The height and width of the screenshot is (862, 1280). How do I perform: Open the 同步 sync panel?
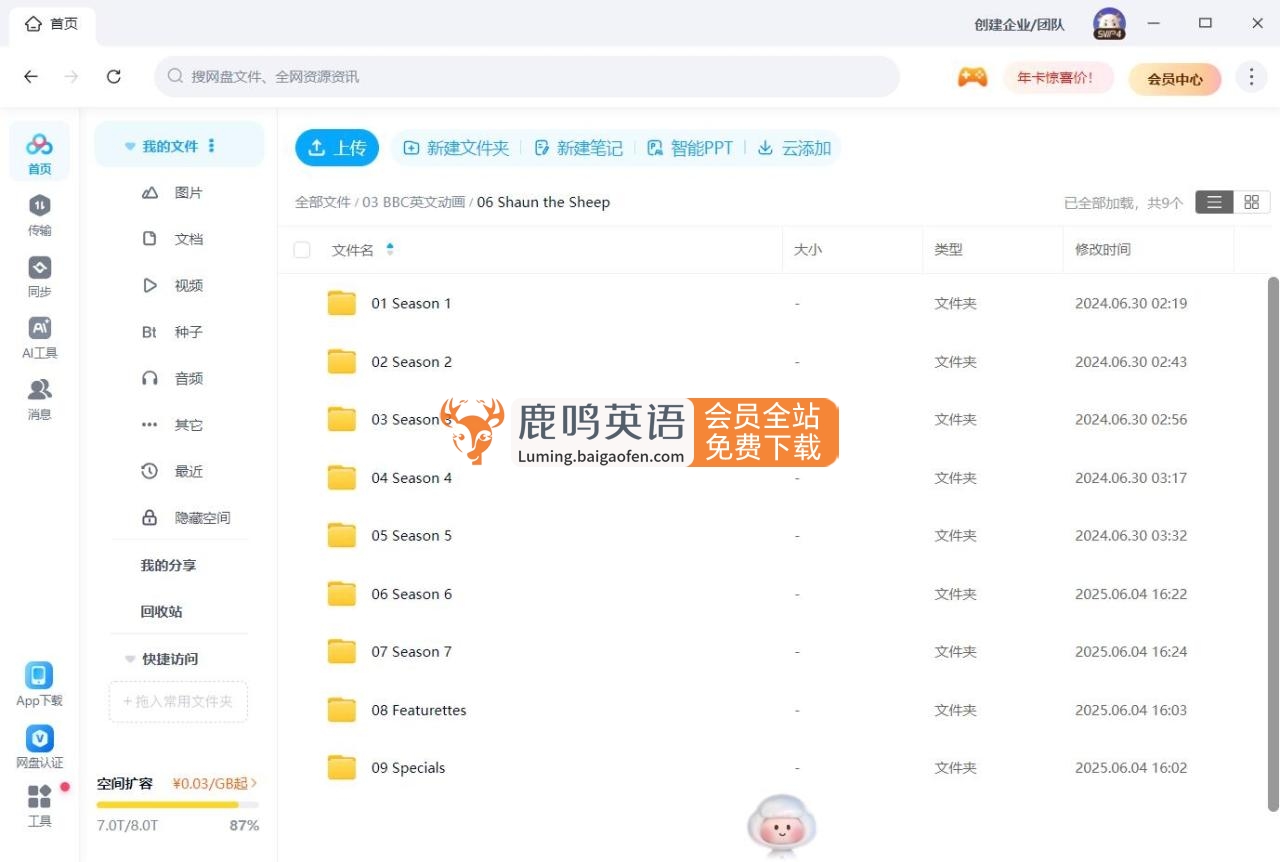tap(39, 276)
